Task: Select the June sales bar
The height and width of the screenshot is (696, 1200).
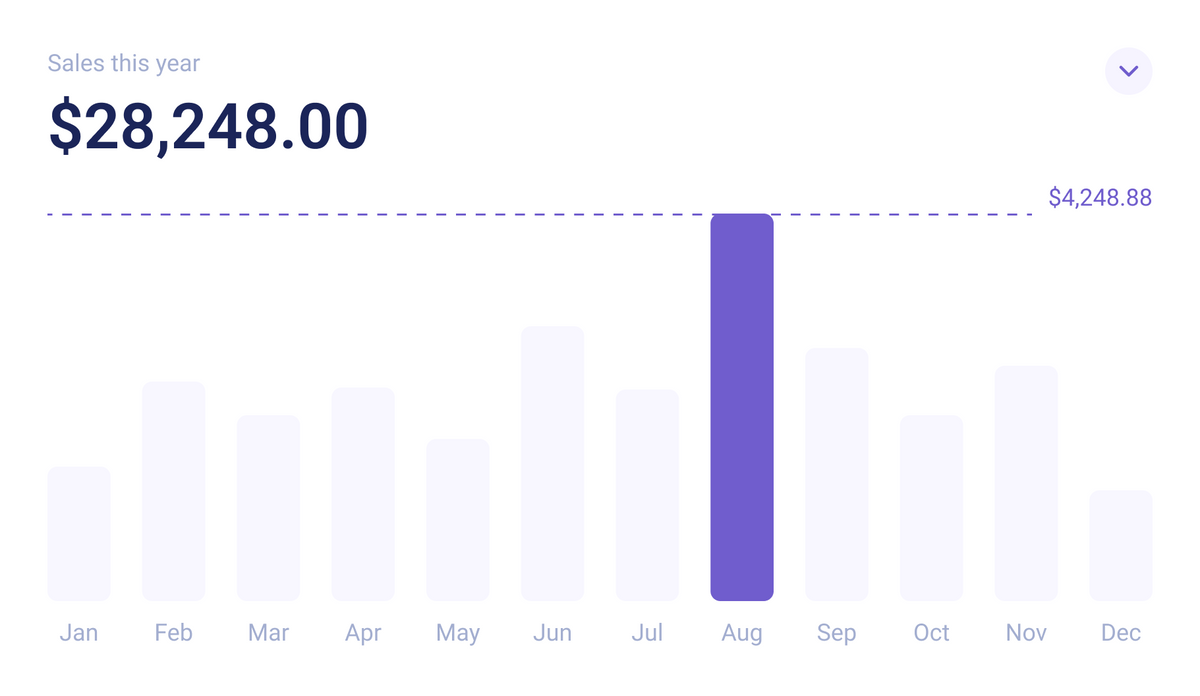Action: 552,463
